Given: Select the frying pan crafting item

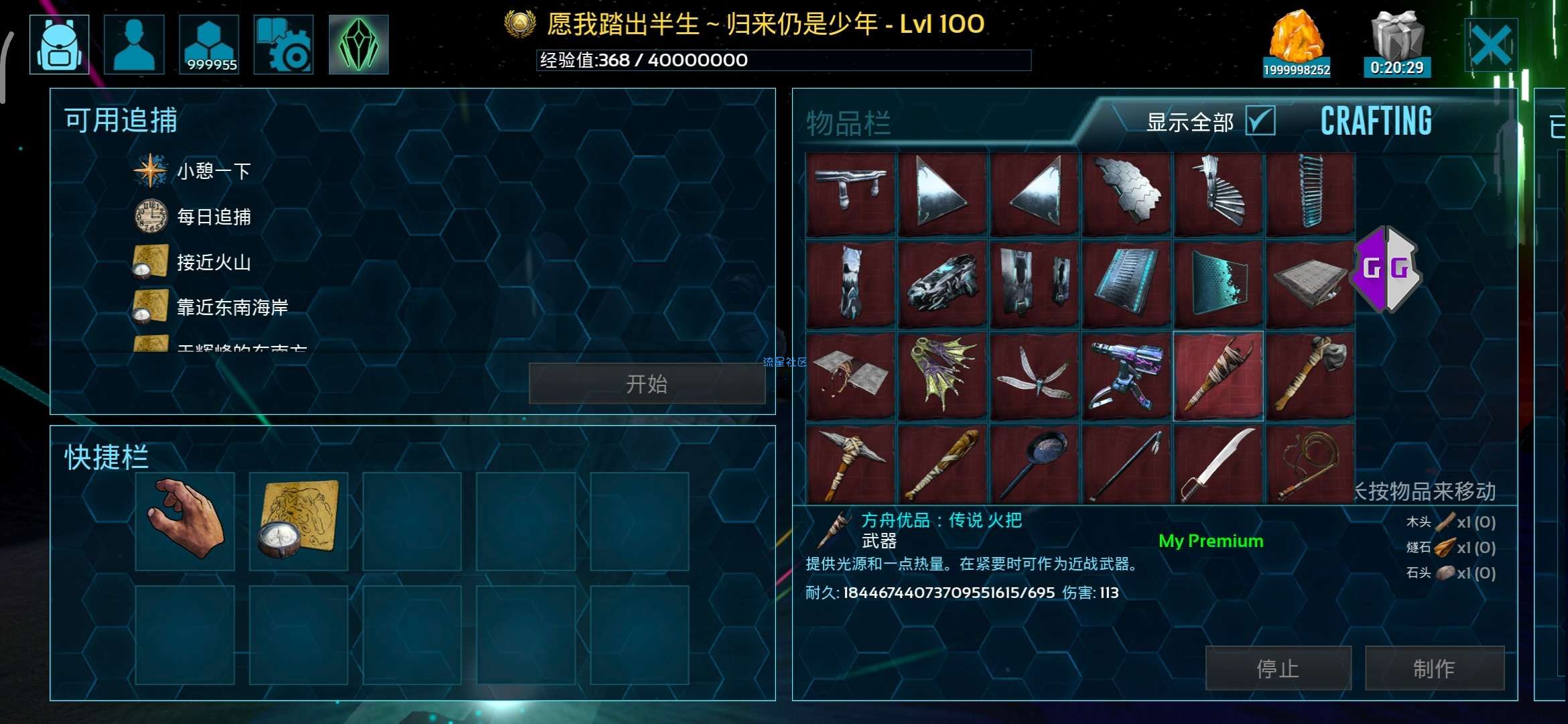Looking at the screenshot, I should [1034, 464].
